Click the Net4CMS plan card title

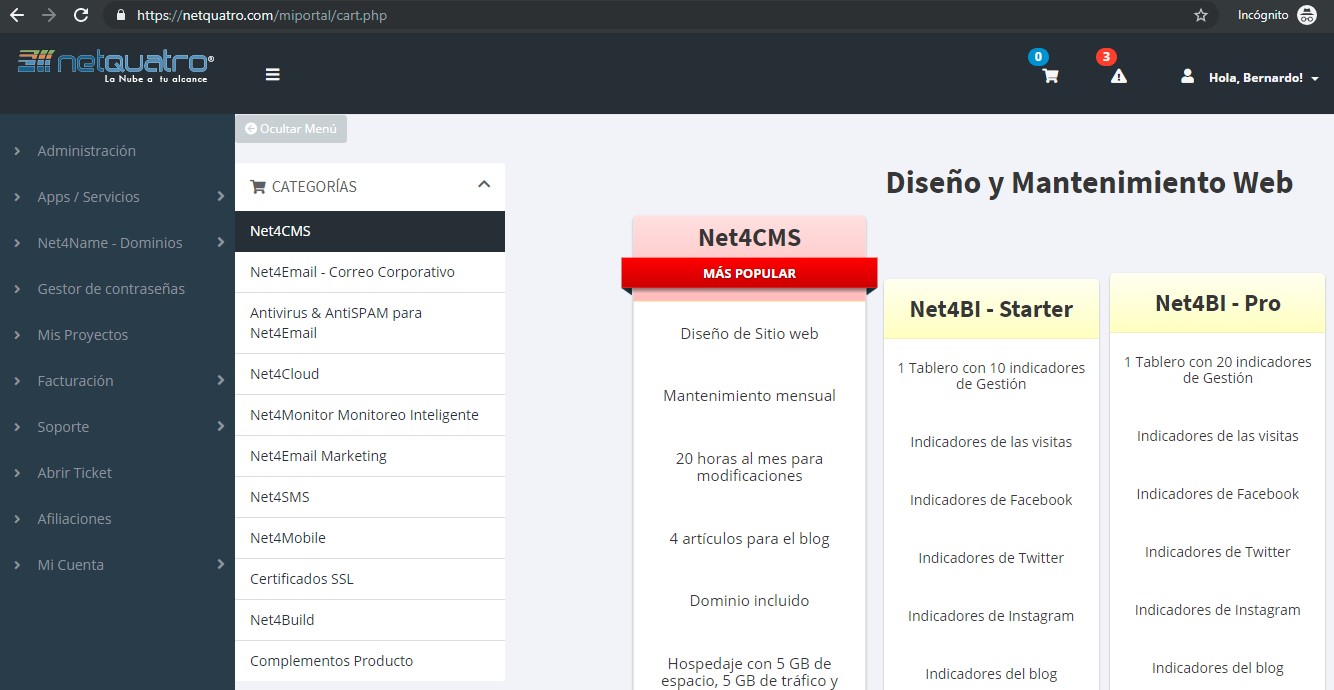coord(749,237)
